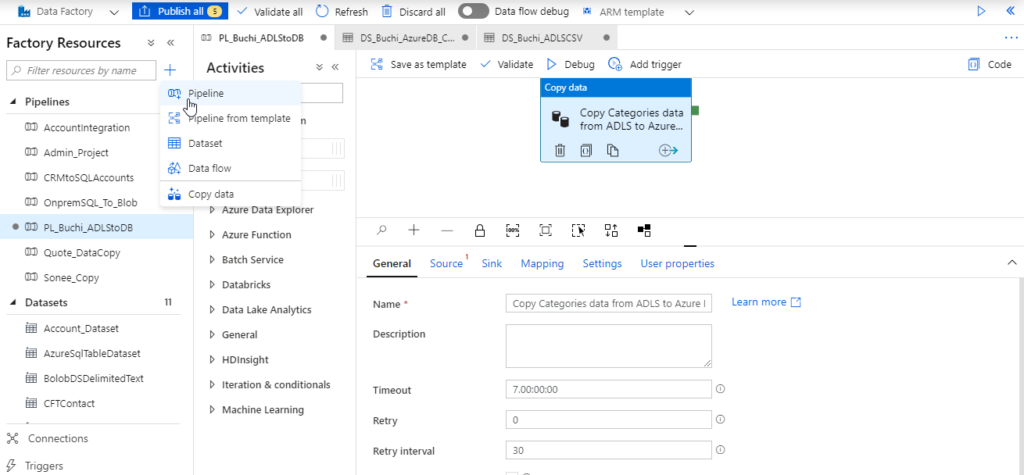
Task: Collapse the Pipelines section
Action: coord(13,102)
